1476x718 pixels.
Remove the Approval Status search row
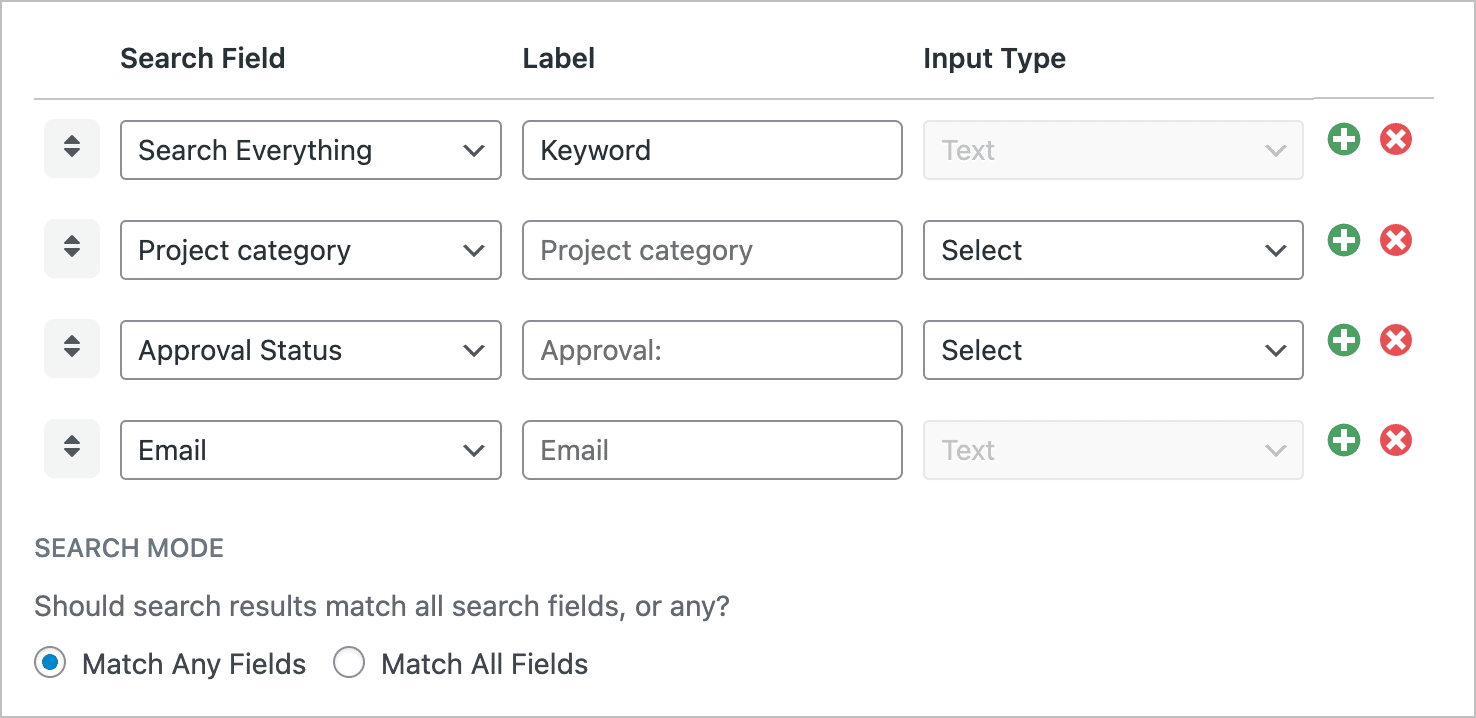[x=1396, y=341]
